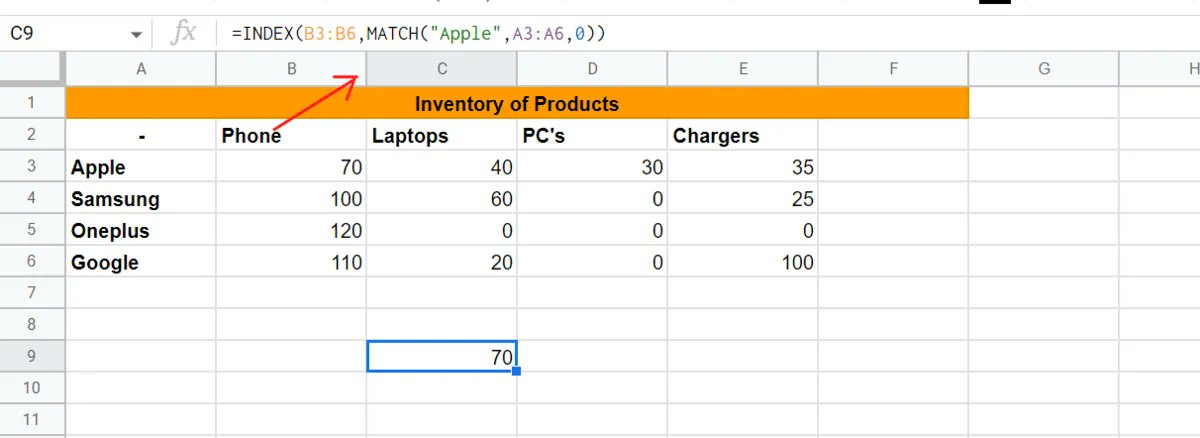
Task: Select row 8 header
Action: pos(31,325)
